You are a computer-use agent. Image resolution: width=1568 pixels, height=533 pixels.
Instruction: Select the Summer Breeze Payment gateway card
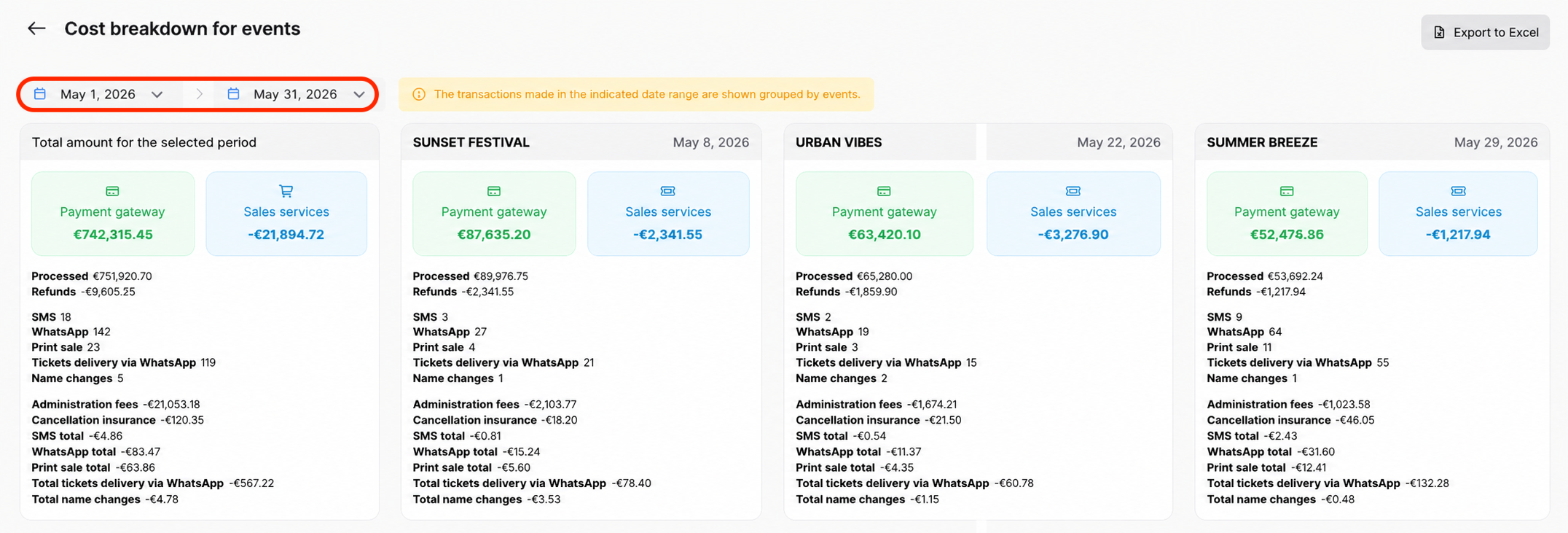(x=1287, y=214)
